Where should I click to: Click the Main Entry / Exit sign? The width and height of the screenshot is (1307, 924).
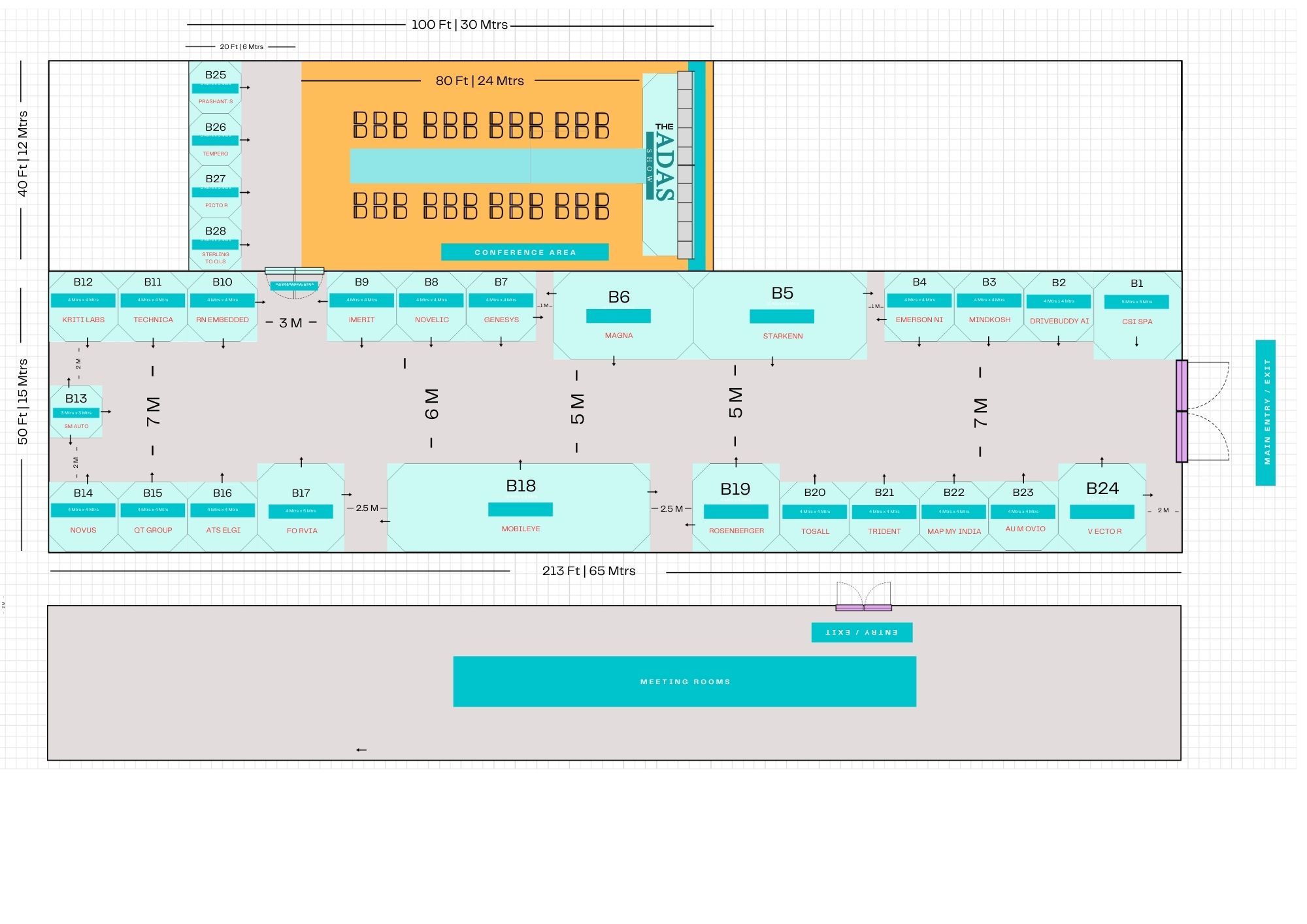[1265, 412]
